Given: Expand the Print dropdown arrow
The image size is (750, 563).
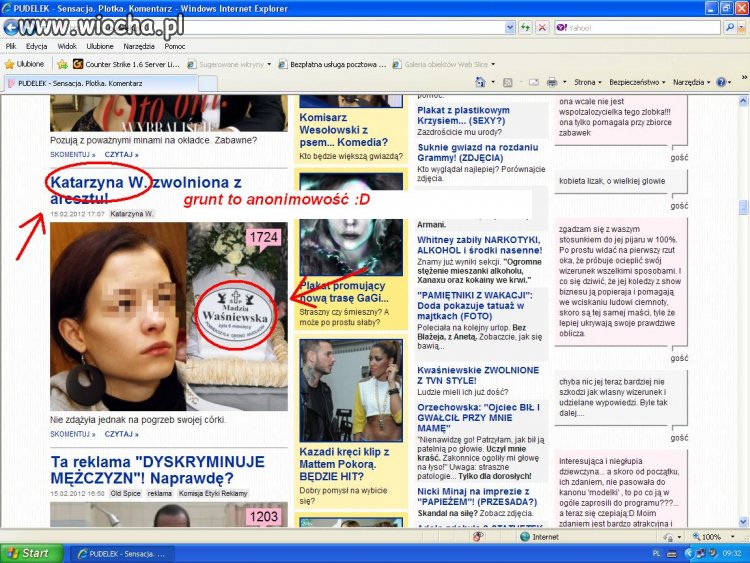Looking at the screenshot, I should (564, 82).
